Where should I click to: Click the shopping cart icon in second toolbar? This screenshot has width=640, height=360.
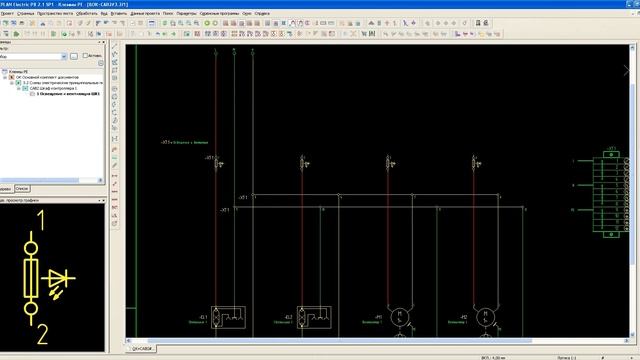[364, 34]
